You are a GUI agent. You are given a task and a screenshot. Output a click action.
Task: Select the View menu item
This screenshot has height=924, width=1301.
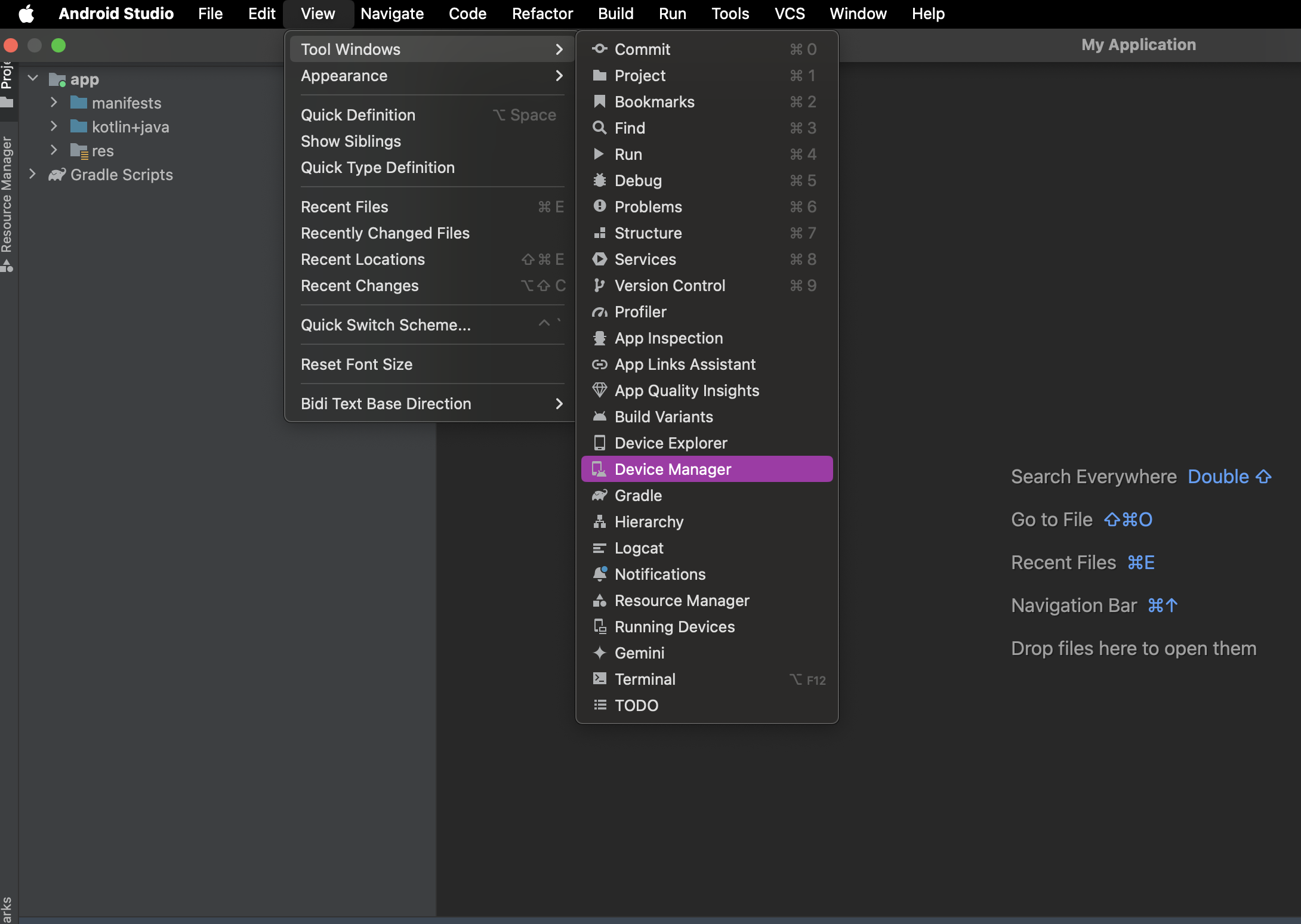tap(318, 13)
